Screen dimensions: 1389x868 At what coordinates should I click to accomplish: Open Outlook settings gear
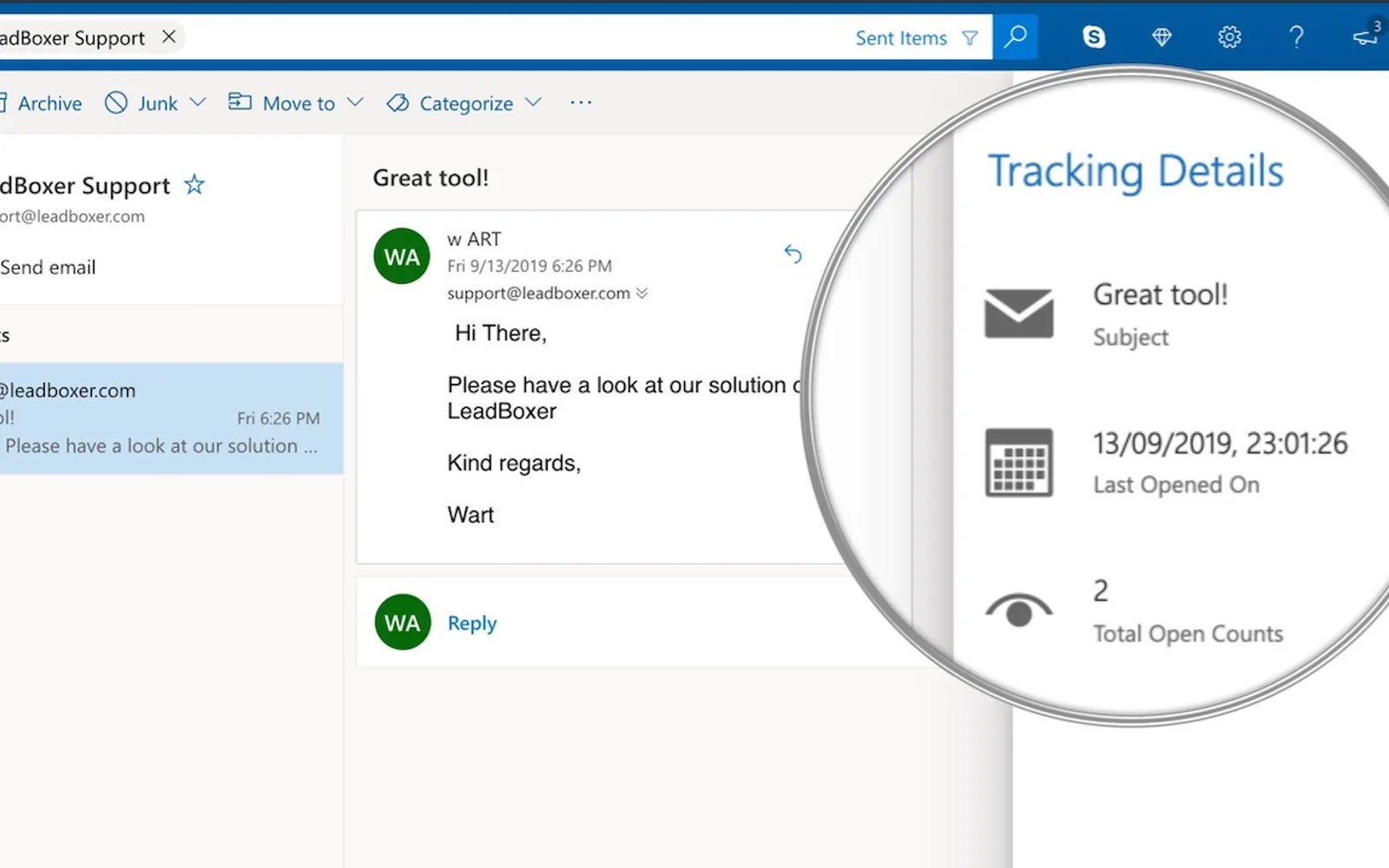point(1229,36)
